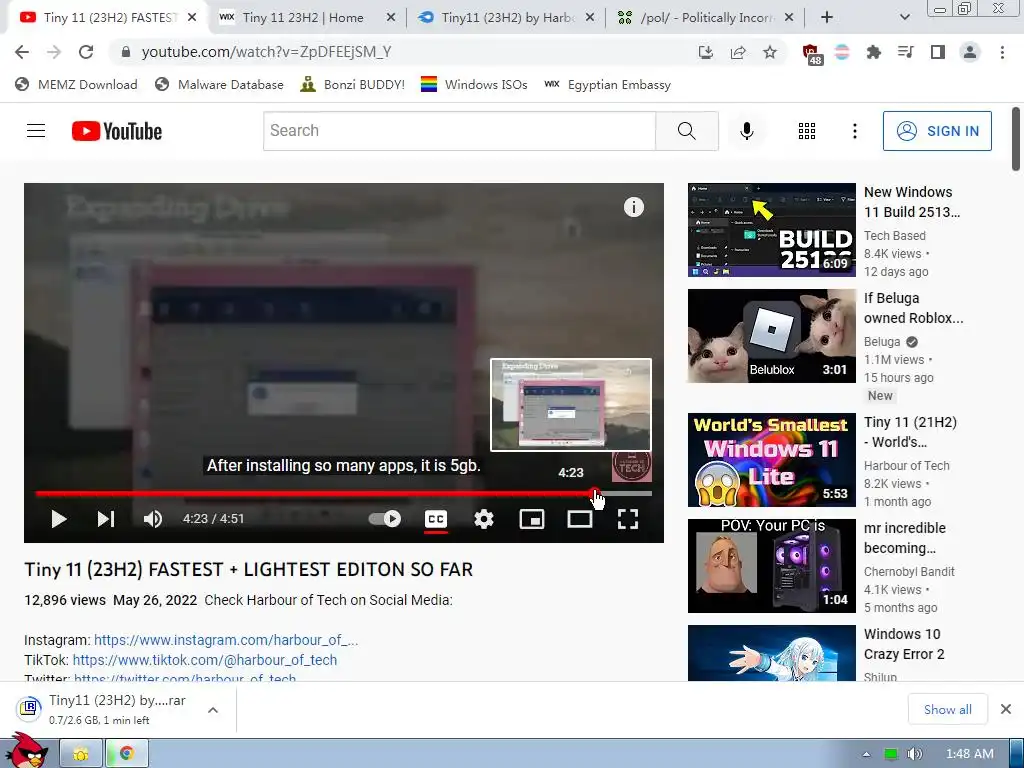Open Malware Database bookmark

[219, 85]
